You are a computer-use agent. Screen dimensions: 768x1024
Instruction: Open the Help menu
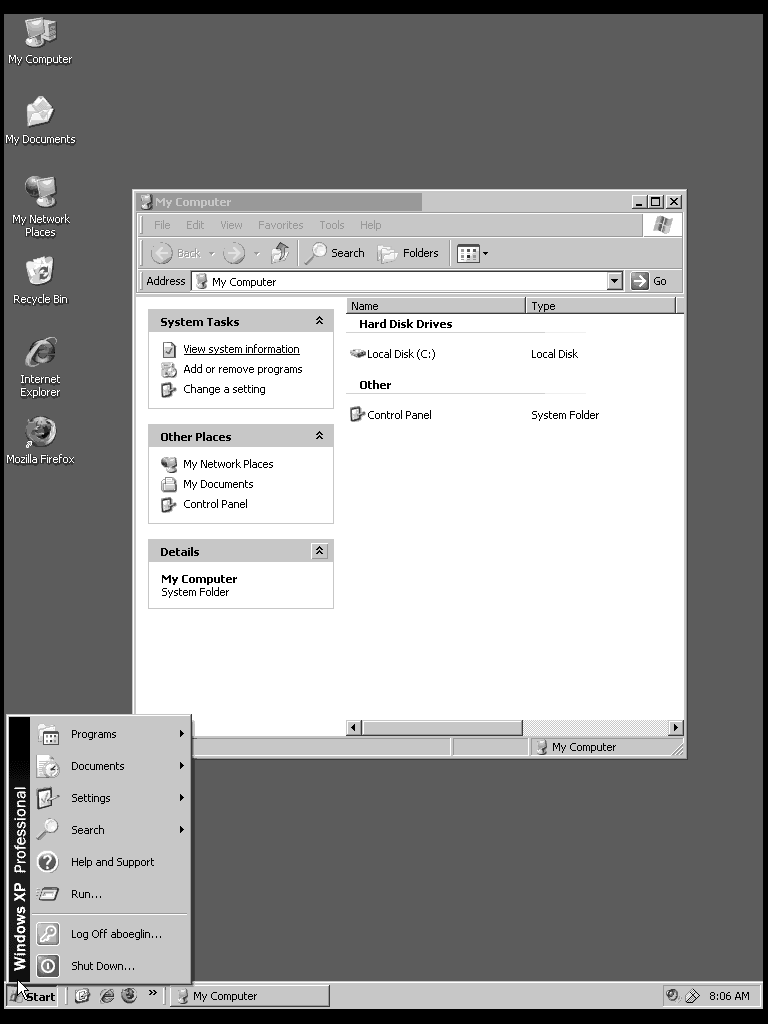point(370,225)
